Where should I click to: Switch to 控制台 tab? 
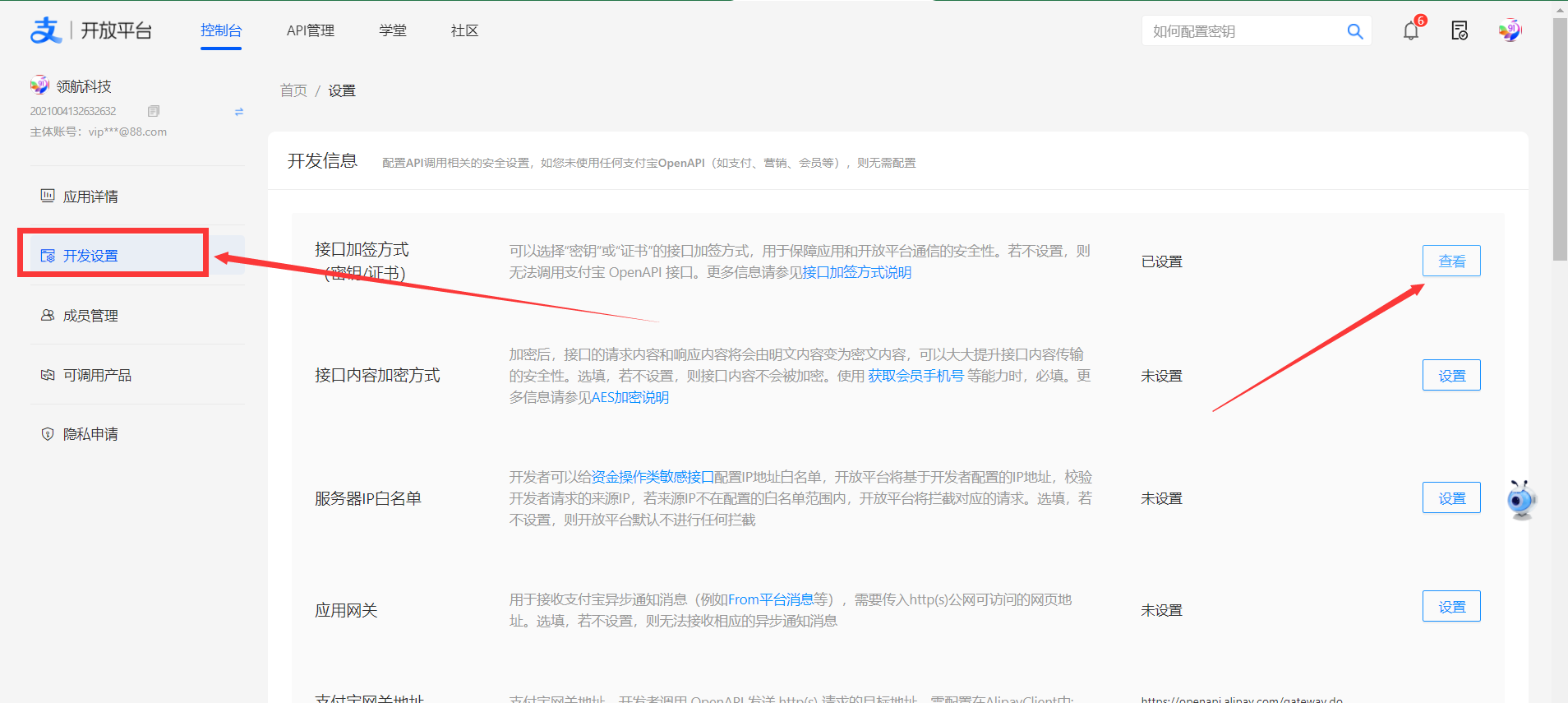(221, 30)
